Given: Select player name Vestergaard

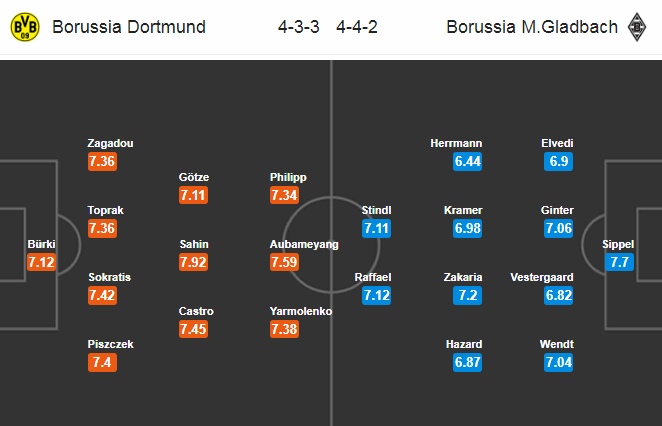Looking at the screenshot, I should tap(541, 277).
